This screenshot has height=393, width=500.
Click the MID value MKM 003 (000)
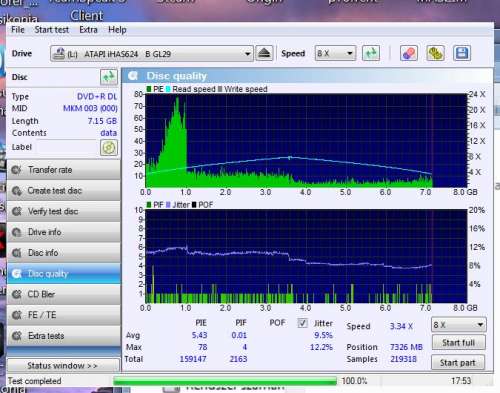click(90, 108)
